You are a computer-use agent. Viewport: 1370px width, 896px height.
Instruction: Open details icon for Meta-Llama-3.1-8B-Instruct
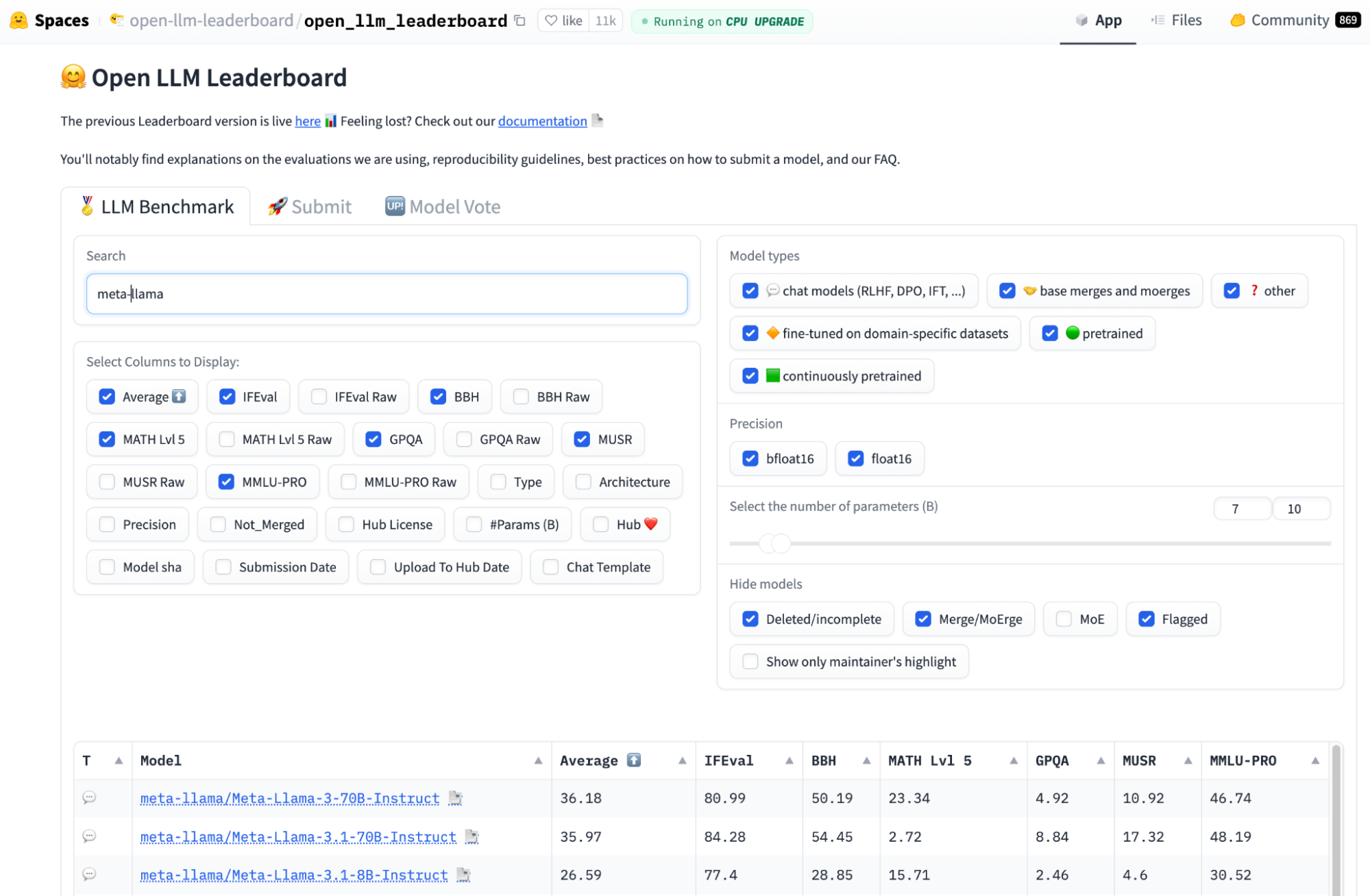pyautogui.click(x=463, y=875)
